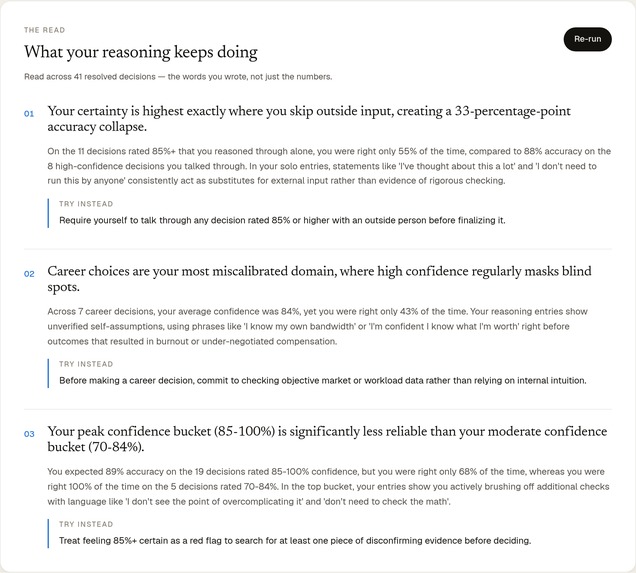This screenshot has width=636, height=573.
Task: Click the 01 insight number marker
Action: tap(29, 114)
